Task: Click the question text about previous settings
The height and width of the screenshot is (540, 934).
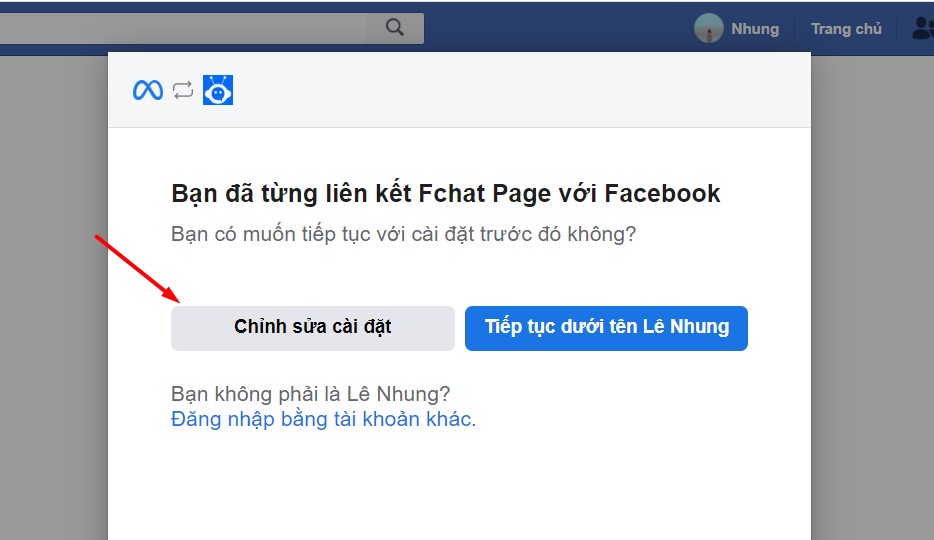Action: click(x=403, y=235)
